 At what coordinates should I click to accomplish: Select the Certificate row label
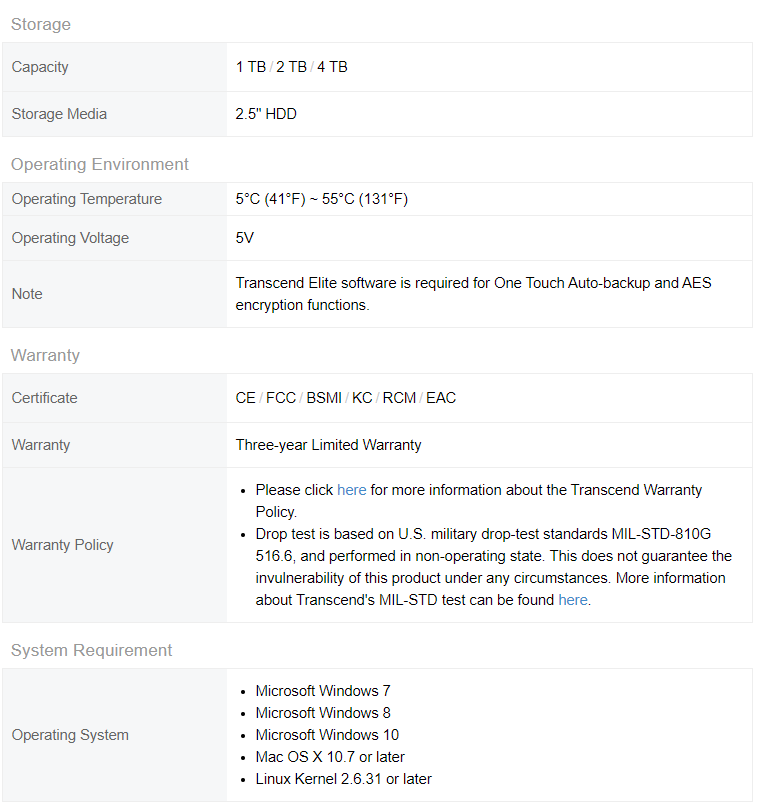[x=44, y=398]
